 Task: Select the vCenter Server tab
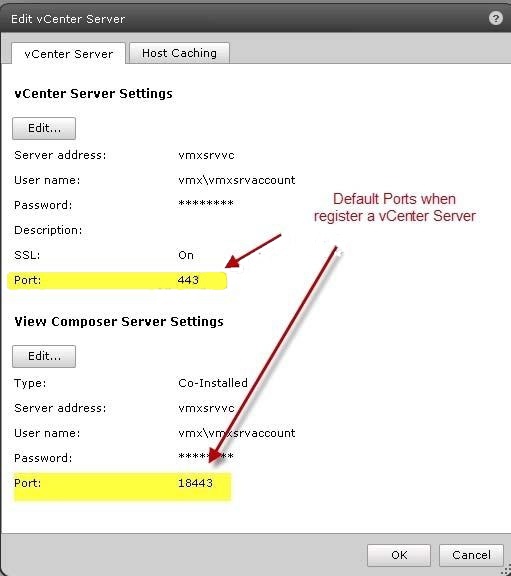(x=68, y=54)
